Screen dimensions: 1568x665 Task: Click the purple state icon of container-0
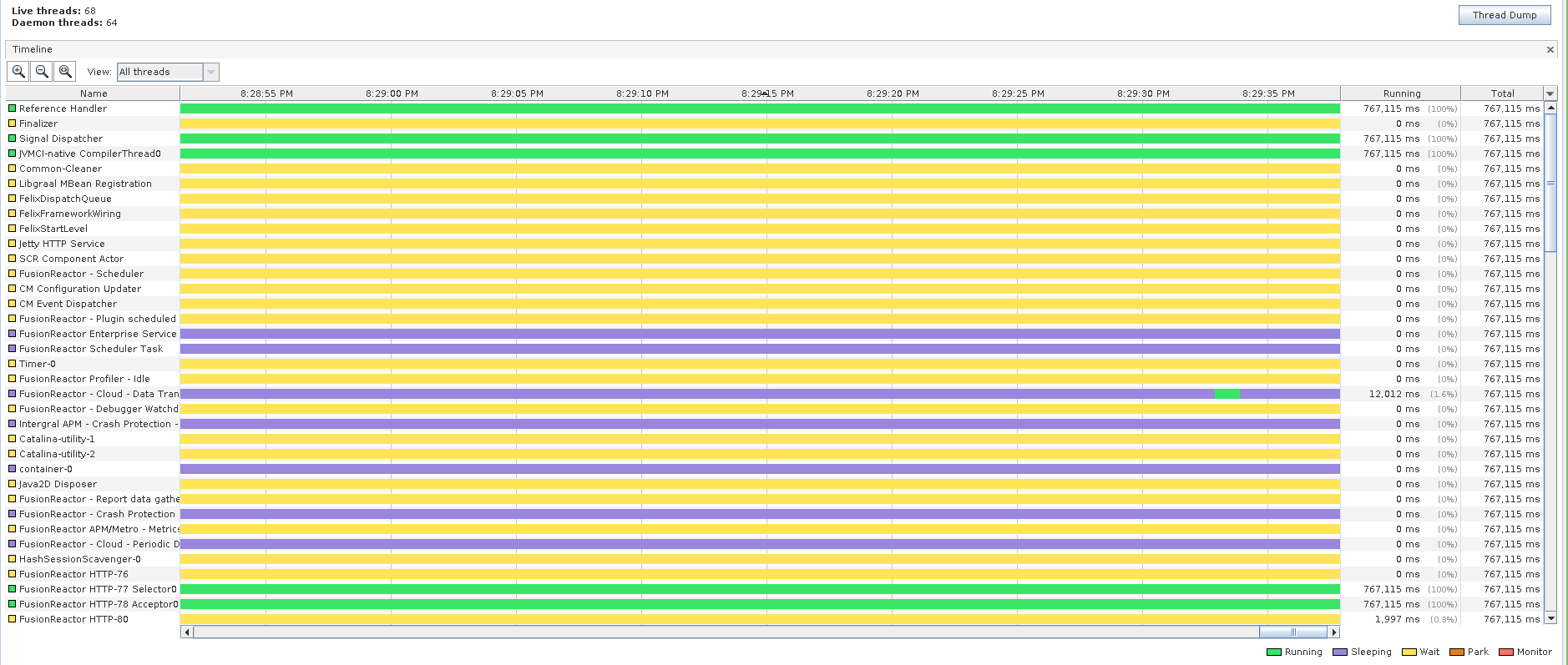point(13,469)
